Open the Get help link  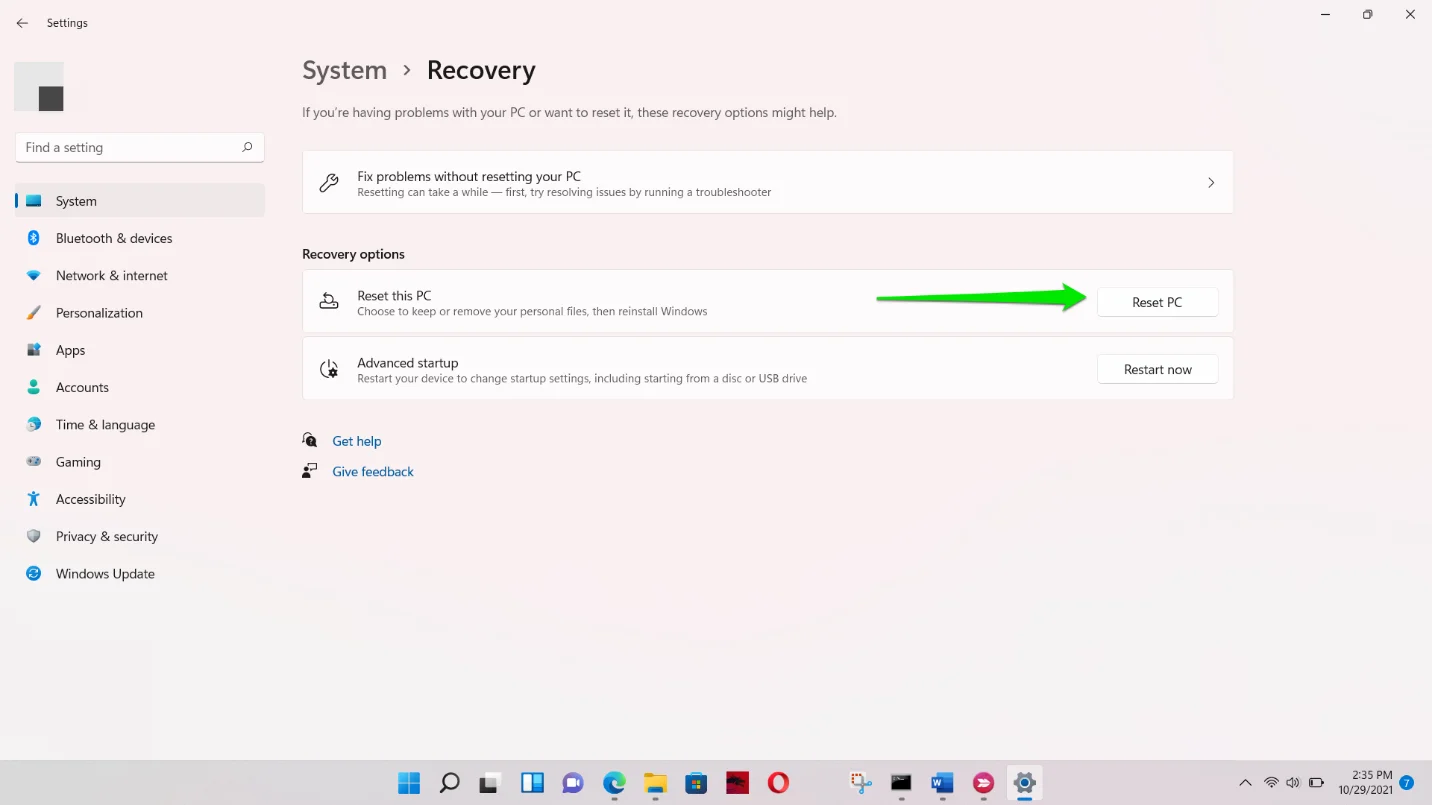click(x=356, y=441)
